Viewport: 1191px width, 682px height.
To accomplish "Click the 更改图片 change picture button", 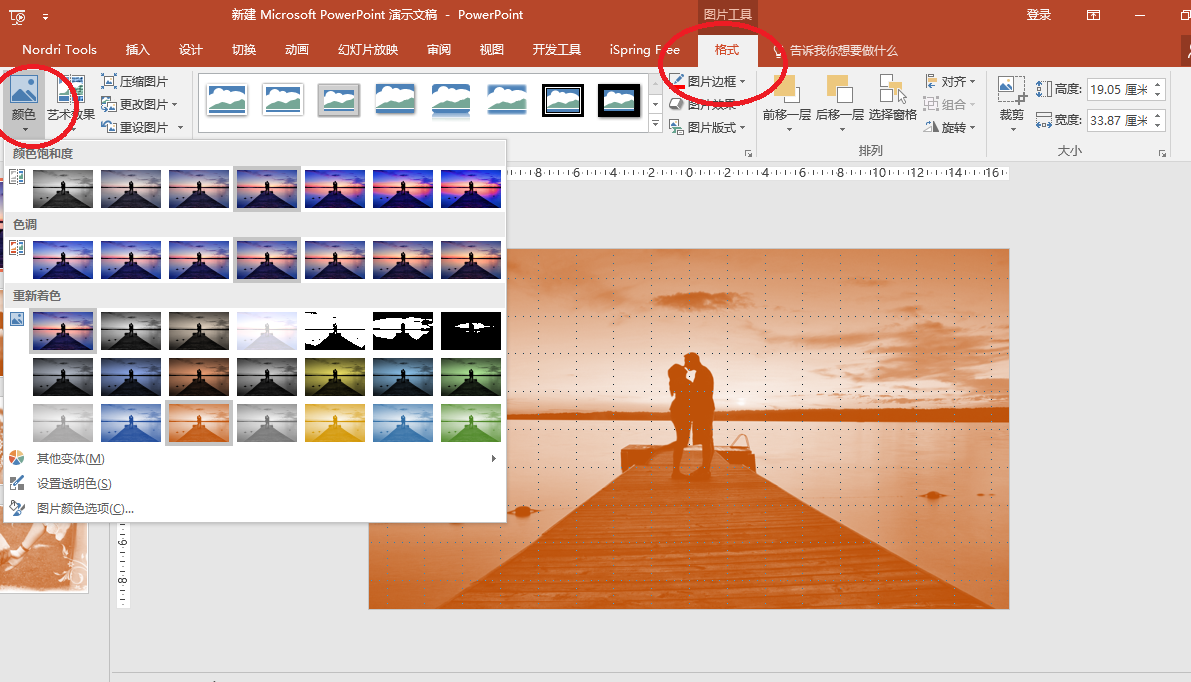I will pos(139,104).
